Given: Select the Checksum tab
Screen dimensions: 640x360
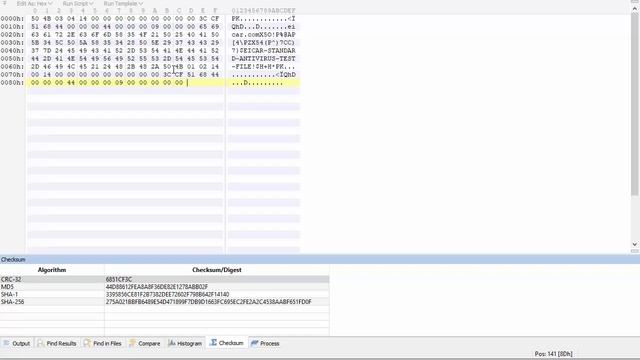Looking at the screenshot, I should [x=227, y=343].
